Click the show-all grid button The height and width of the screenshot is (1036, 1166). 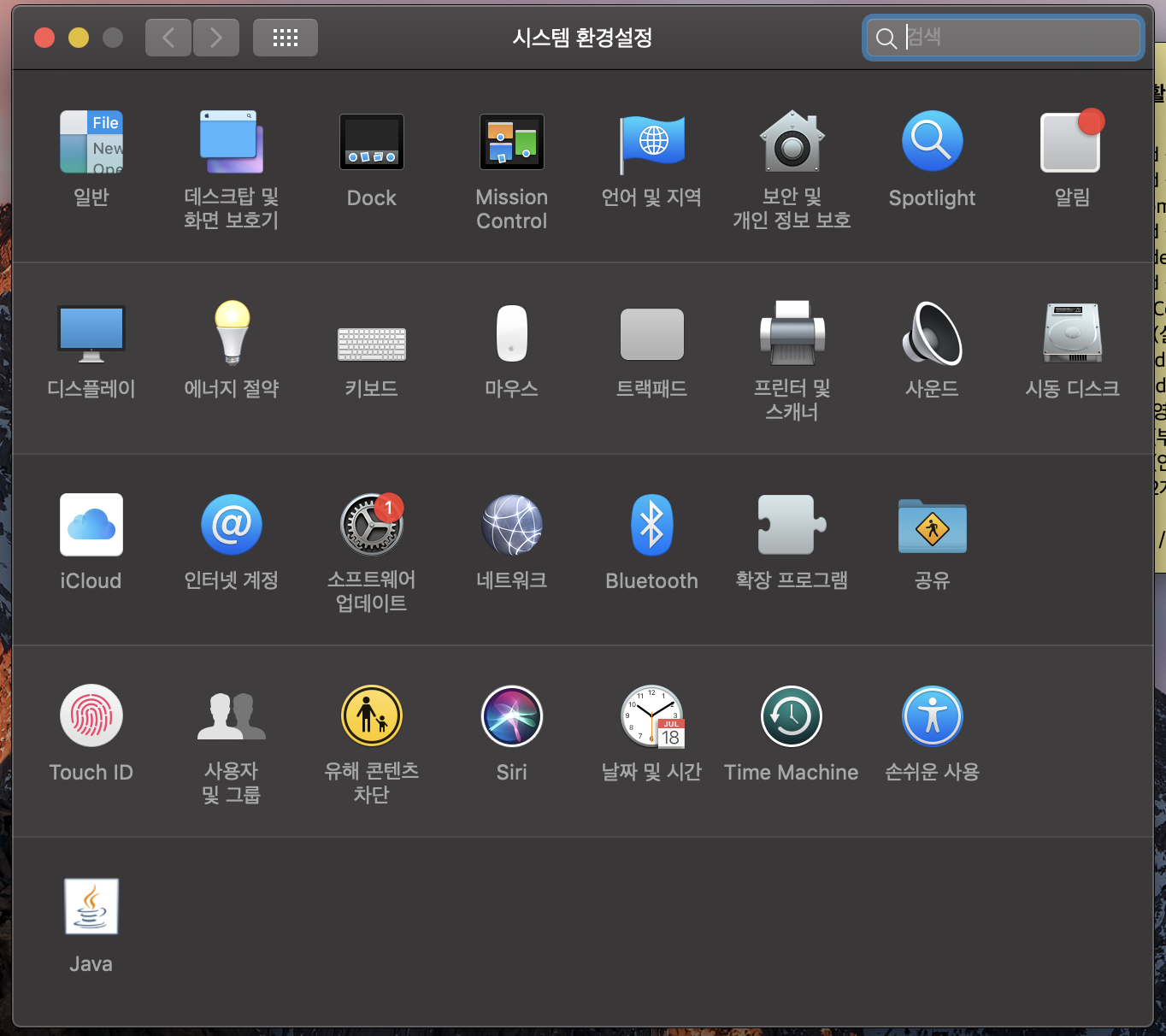pos(286,38)
